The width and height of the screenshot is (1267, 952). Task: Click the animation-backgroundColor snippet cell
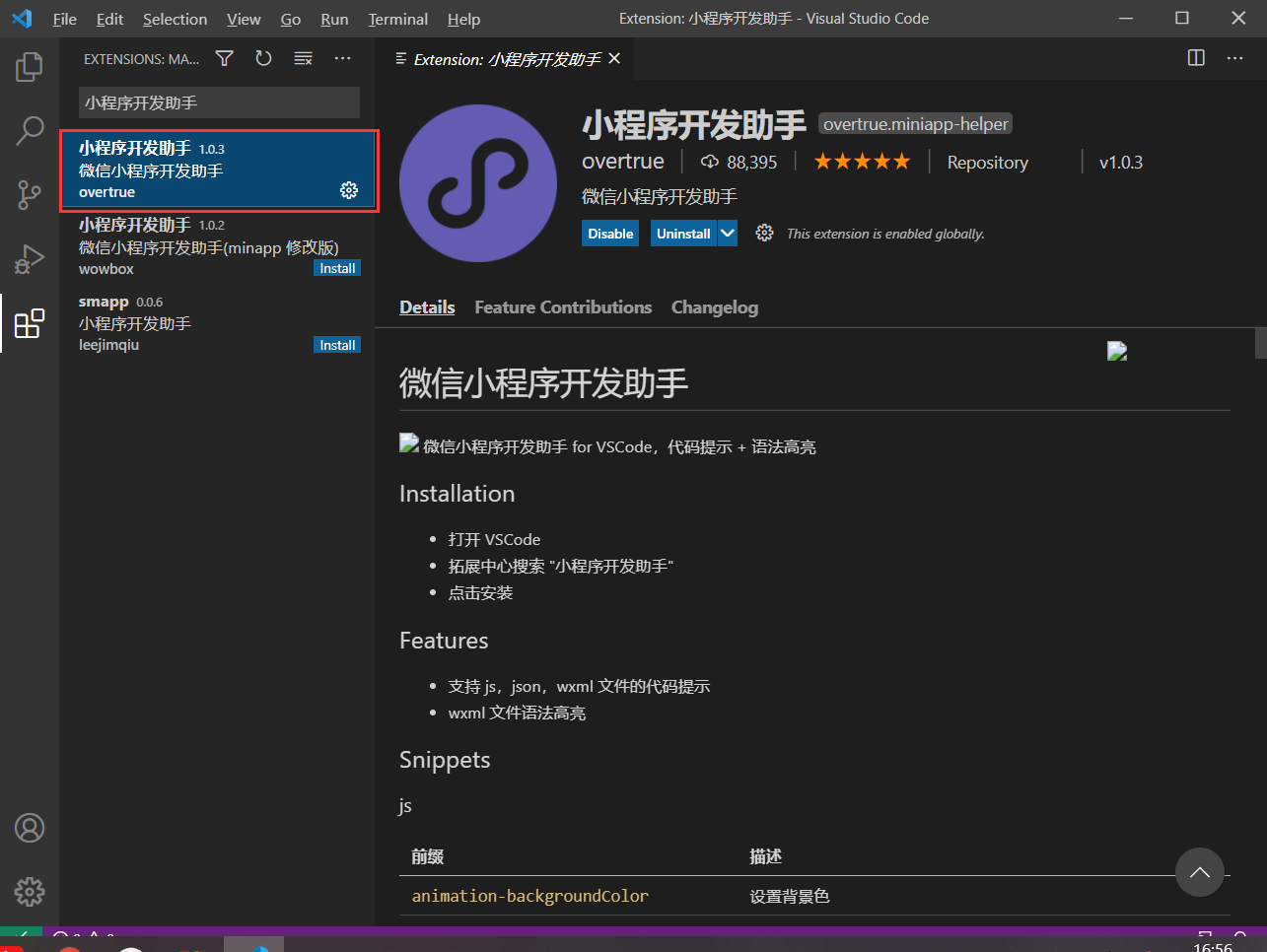point(530,896)
